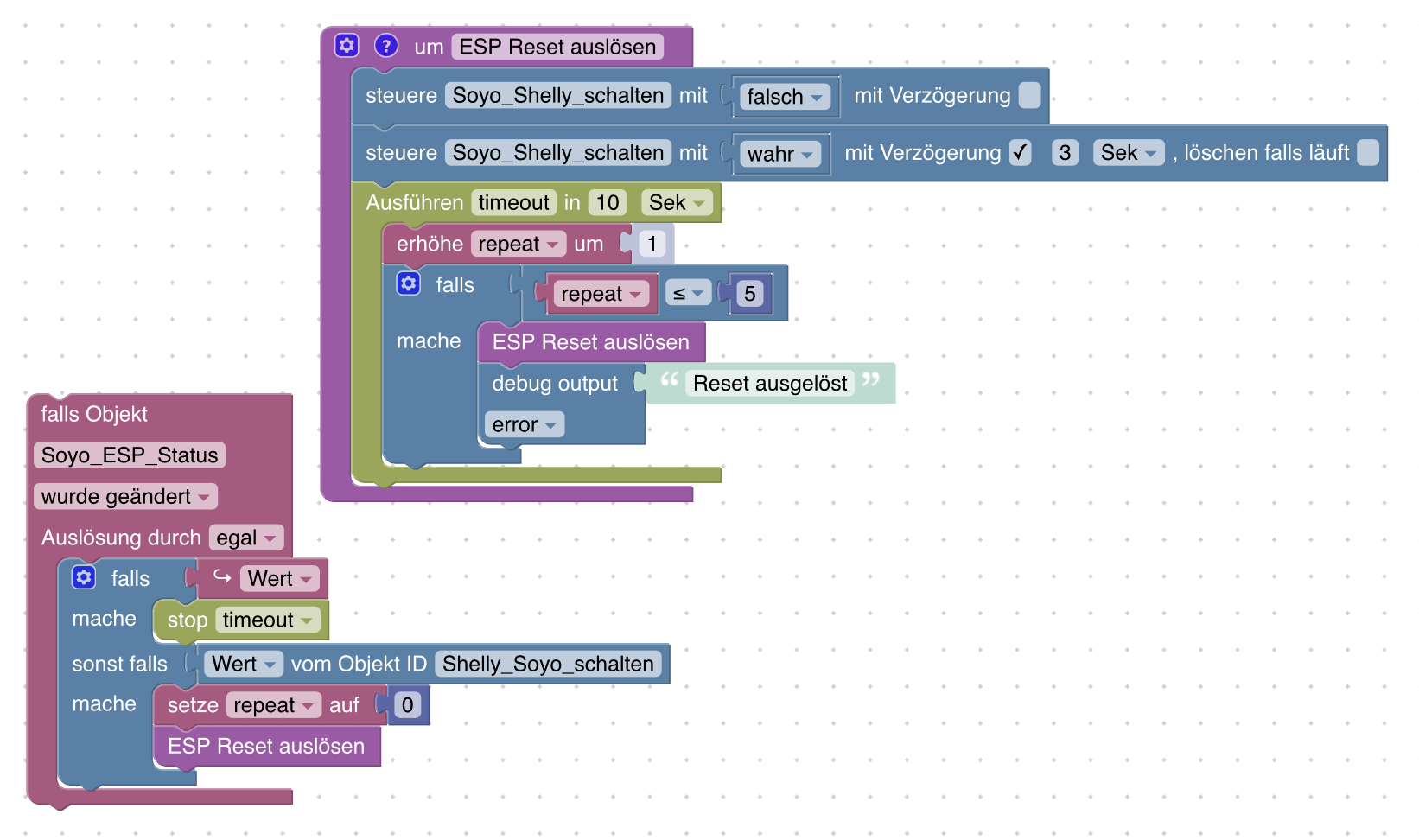Select the 'Shelly_Soyo_schalten' object ID field
This screenshot has height=840, width=1419.
548,665
